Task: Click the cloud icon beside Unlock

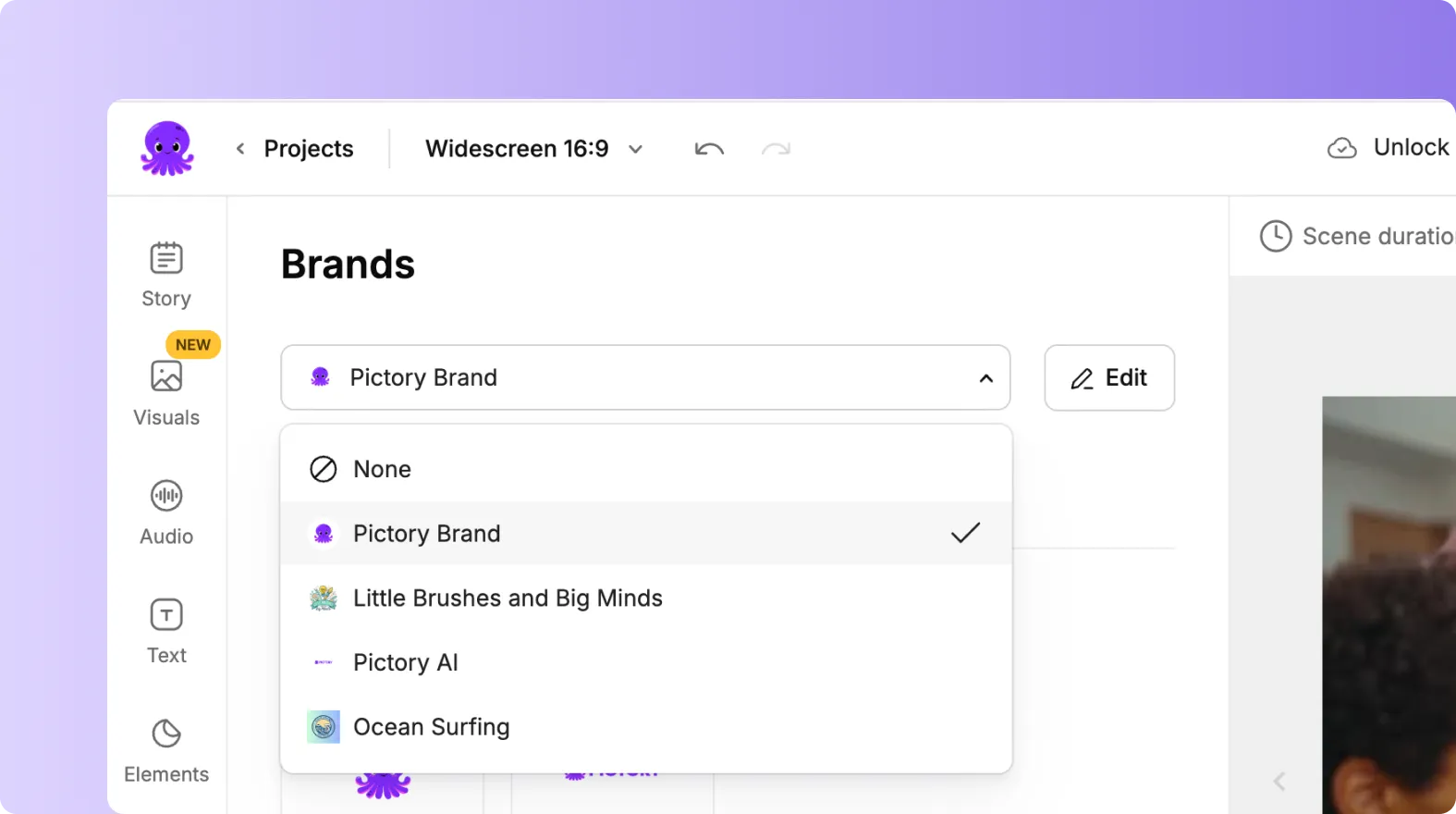Action: 1341,148
